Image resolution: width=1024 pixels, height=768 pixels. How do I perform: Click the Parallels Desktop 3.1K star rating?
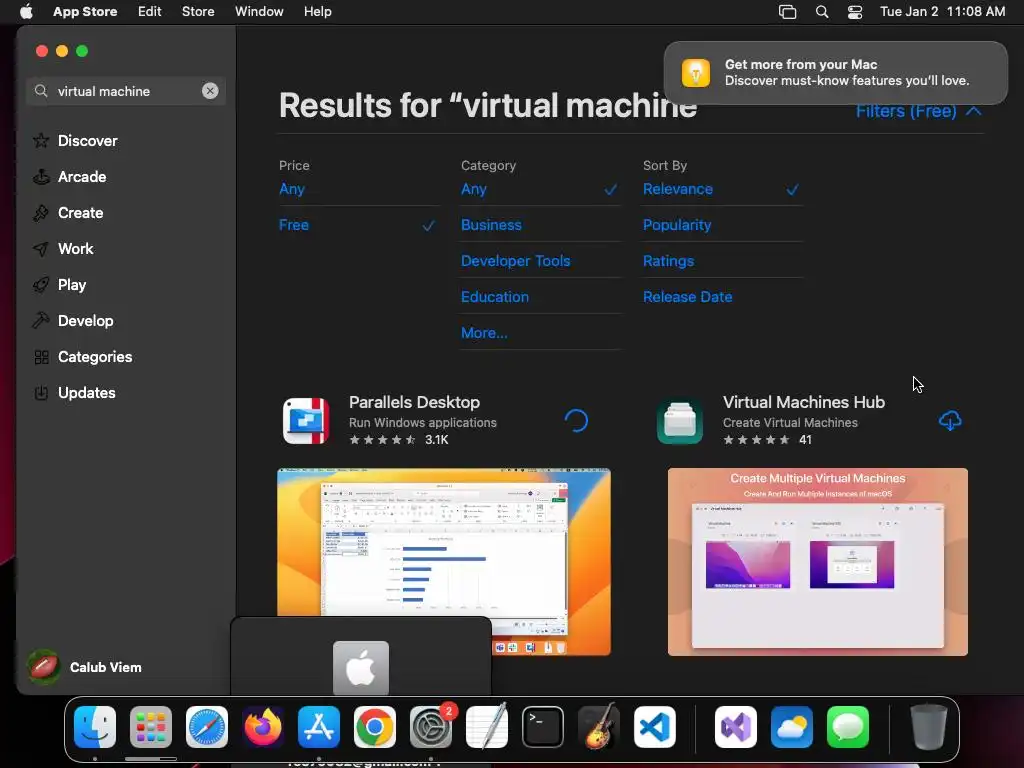398,440
